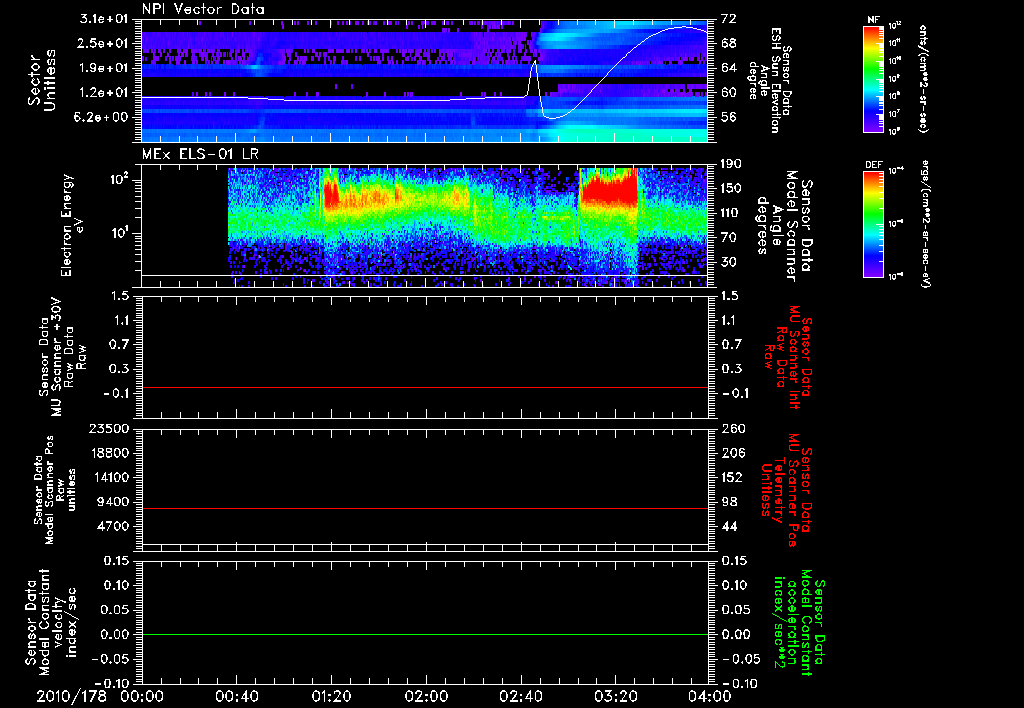
Task: Select the NPI Vector Data panel title
Action: point(203,9)
